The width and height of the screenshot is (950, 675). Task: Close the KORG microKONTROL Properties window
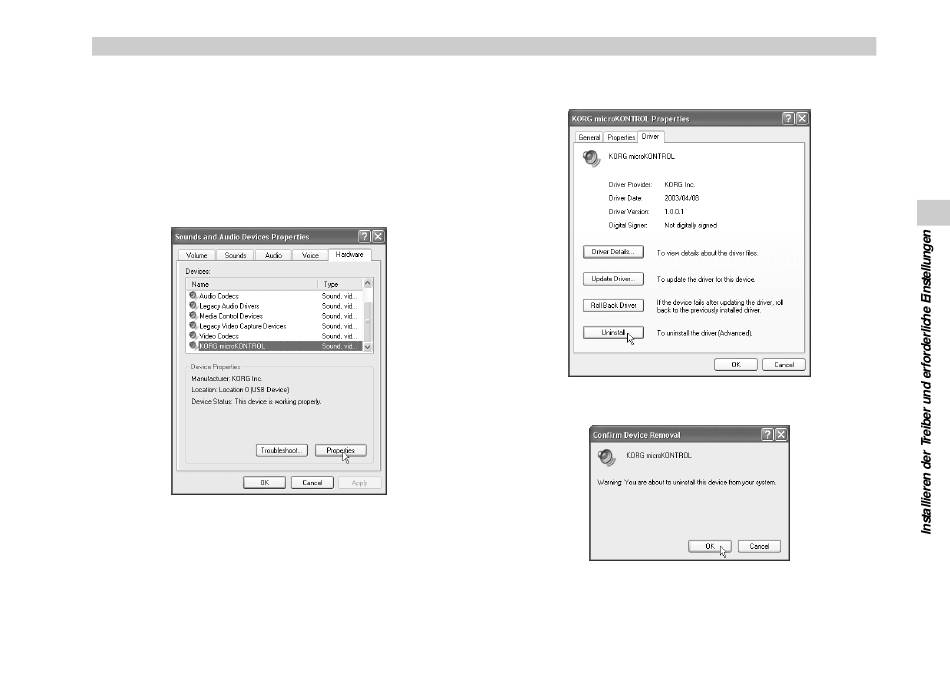pos(802,118)
